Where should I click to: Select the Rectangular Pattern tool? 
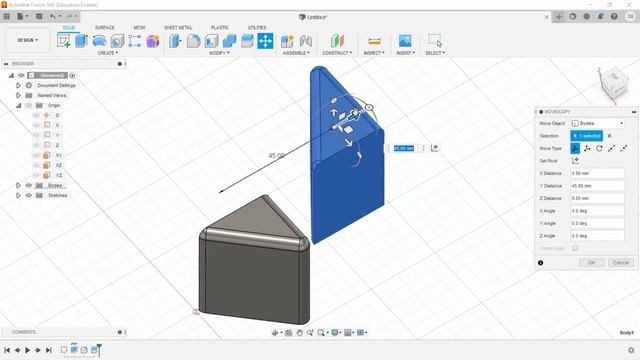tap(135, 41)
